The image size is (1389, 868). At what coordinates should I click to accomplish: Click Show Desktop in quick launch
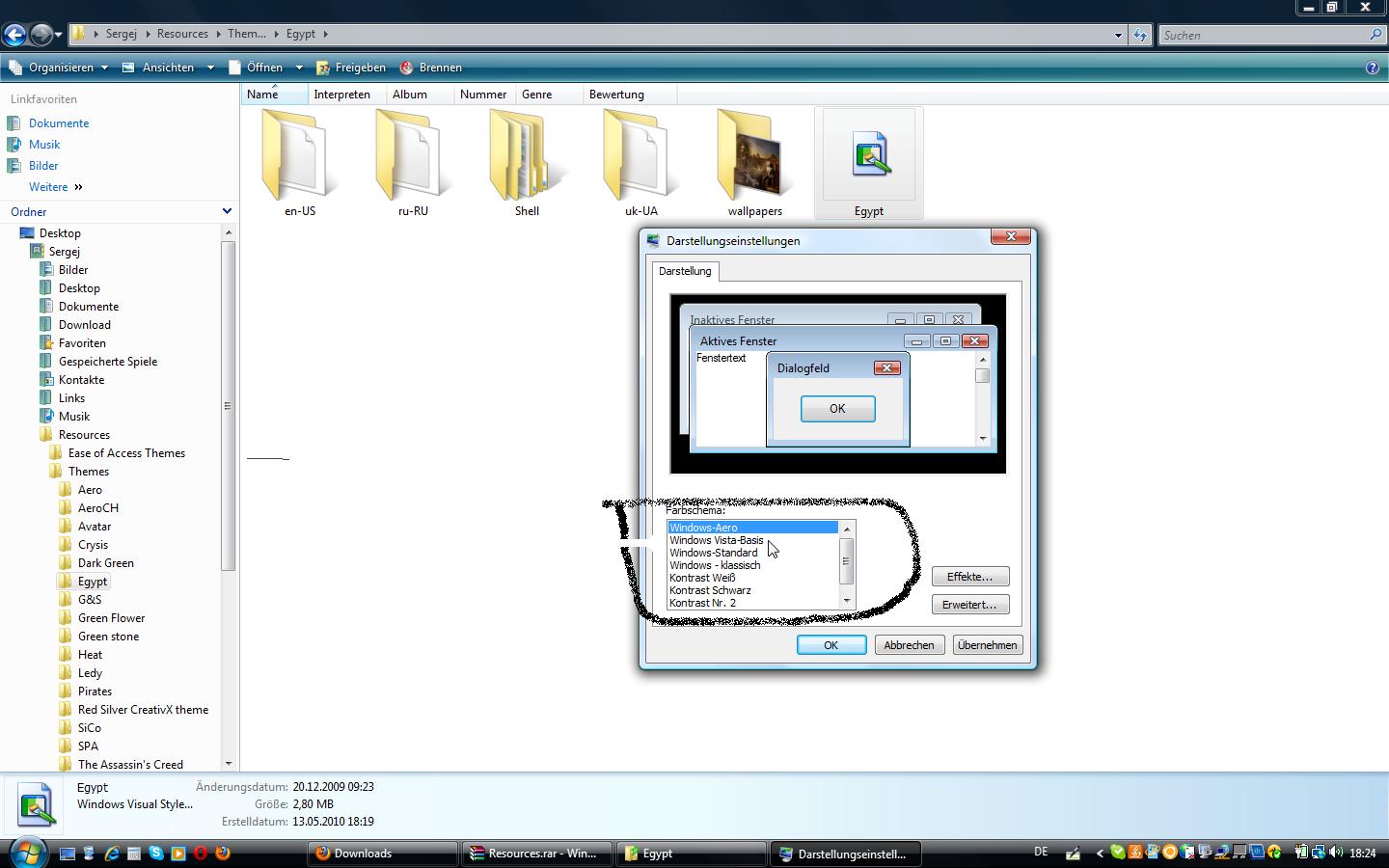[67, 854]
